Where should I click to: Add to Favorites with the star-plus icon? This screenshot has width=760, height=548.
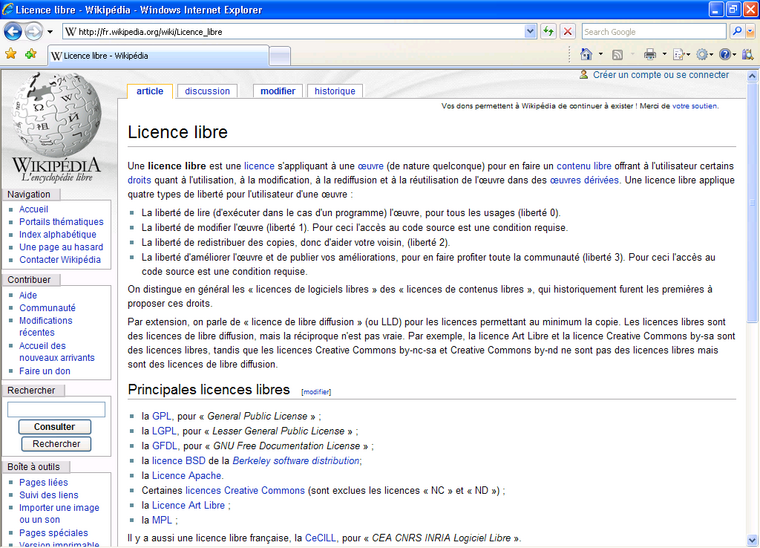tap(31, 54)
